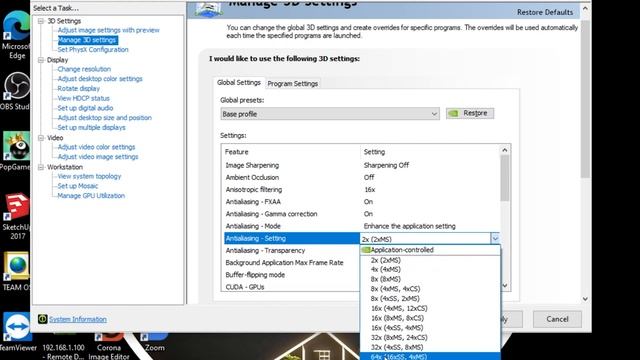
Task: Select 64x (16xSS, 4xMS) option
Action: point(430,356)
